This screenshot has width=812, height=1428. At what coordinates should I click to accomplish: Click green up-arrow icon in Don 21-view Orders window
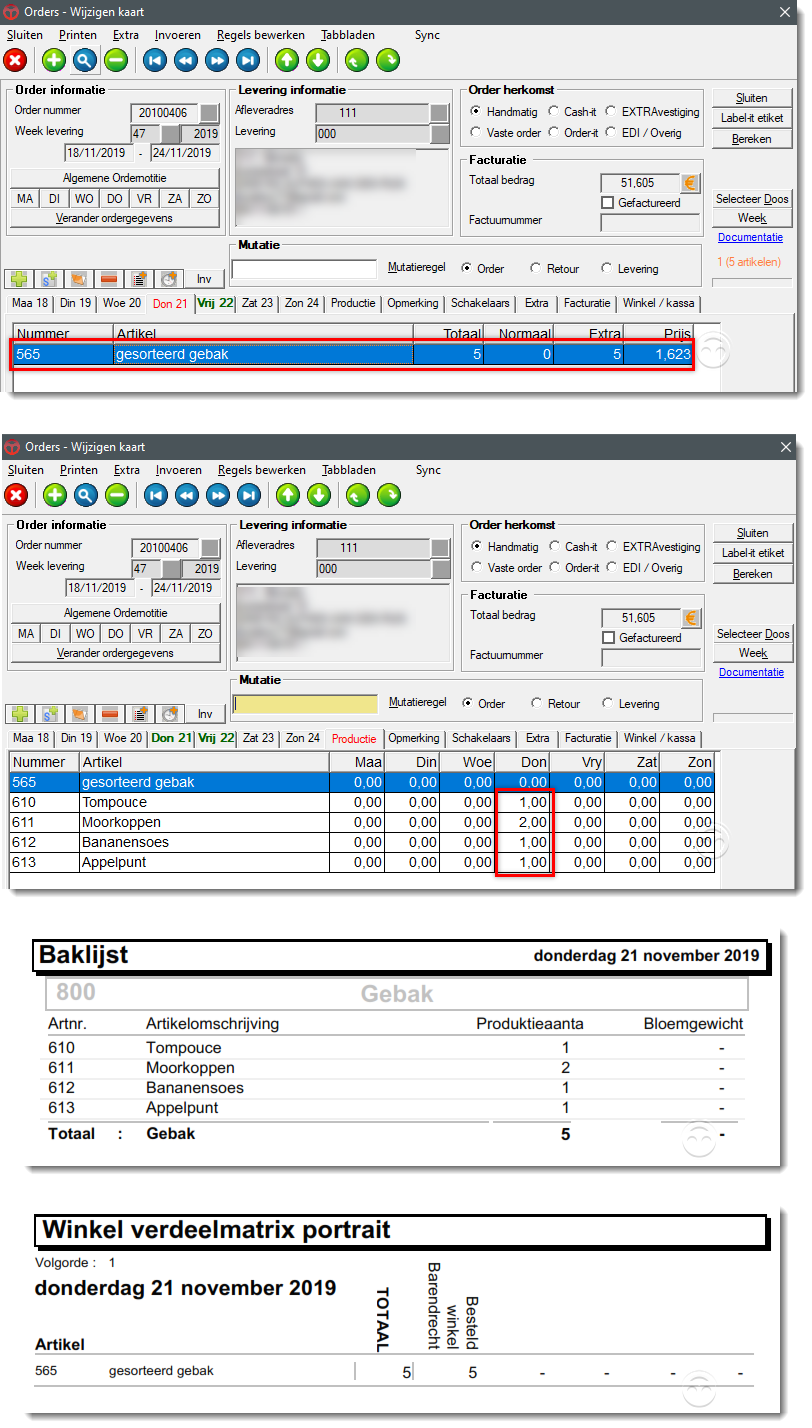click(x=287, y=60)
